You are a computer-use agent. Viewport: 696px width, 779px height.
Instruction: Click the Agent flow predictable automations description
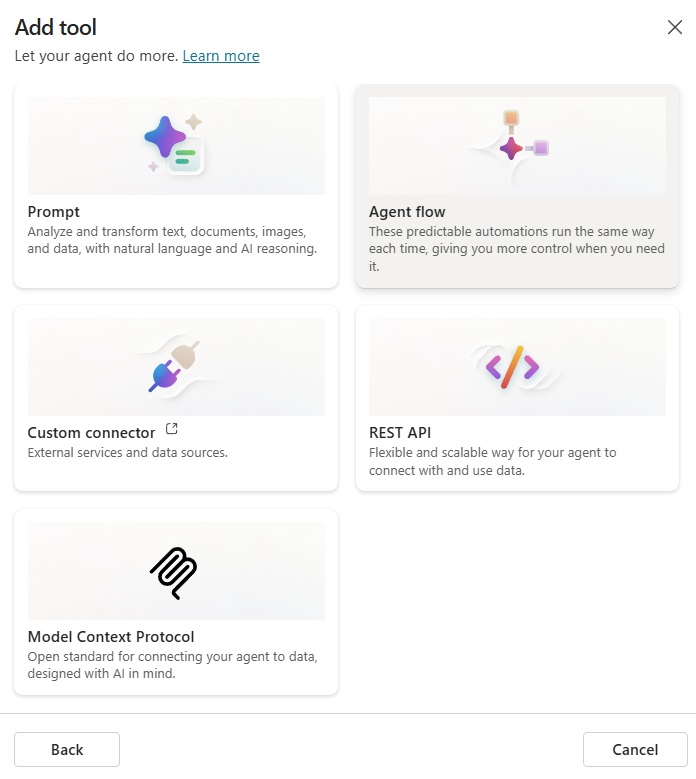pyautogui.click(x=517, y=249)
